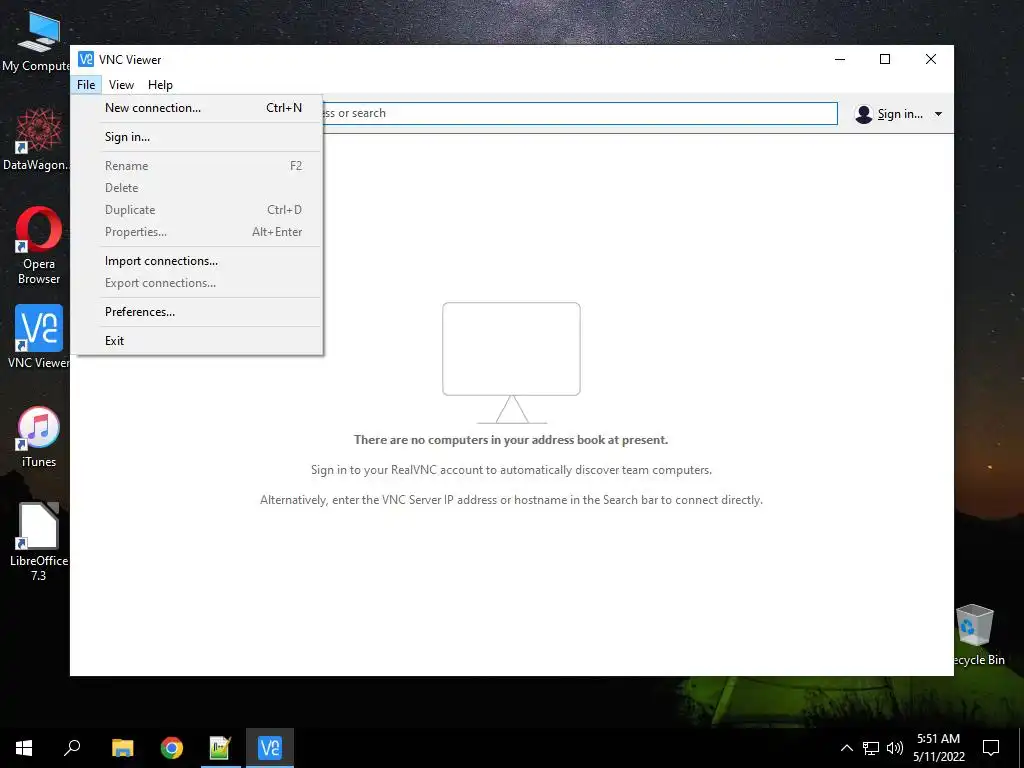Image resolution: width=1024 pixels, height=768 pixels.
Task: Open File Explorer from the taskbar
Action: (x=122, y=748)
